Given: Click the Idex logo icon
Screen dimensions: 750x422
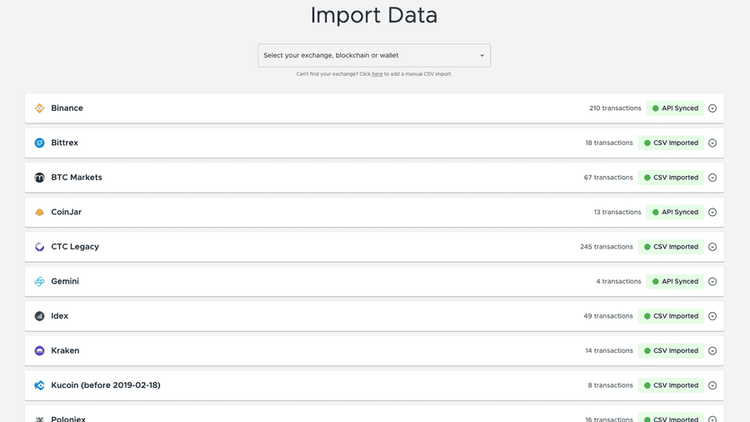Looking at the screenshot, I should [40, 316].
